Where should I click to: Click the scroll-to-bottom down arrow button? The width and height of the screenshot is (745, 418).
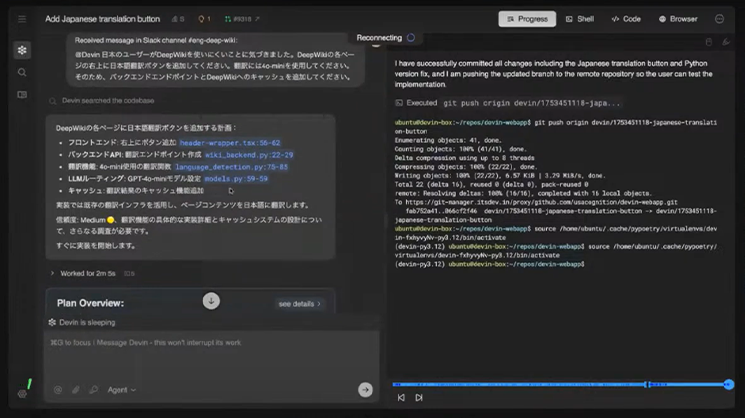click(x=211, y=301)
